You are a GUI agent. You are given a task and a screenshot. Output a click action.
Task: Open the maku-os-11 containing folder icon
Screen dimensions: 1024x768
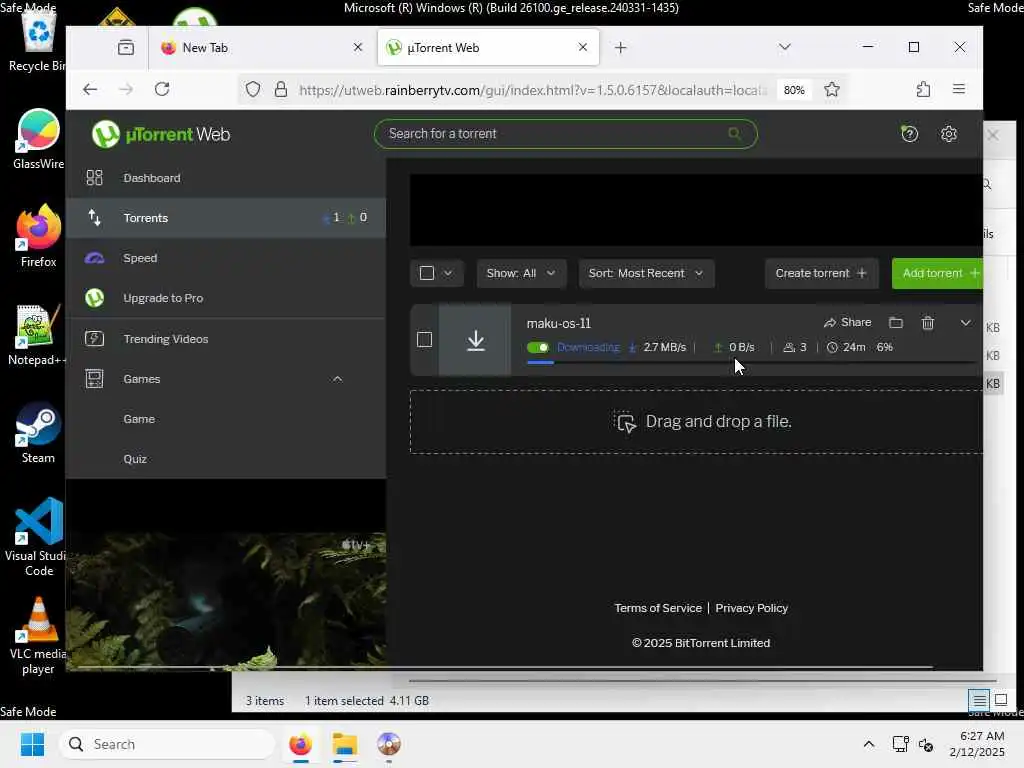[x=896, y=323]
